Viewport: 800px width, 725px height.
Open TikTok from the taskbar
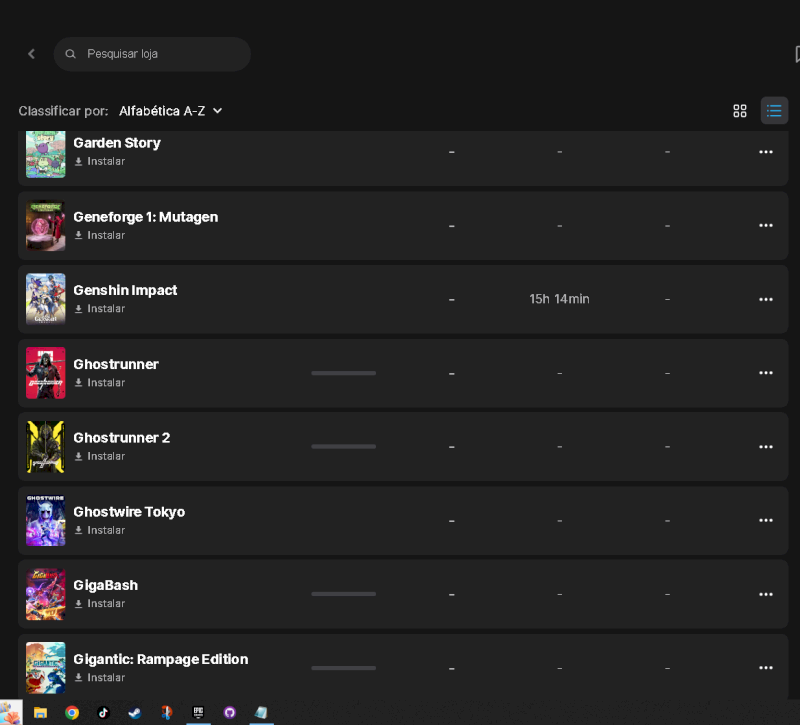click(x=104, y=712)
